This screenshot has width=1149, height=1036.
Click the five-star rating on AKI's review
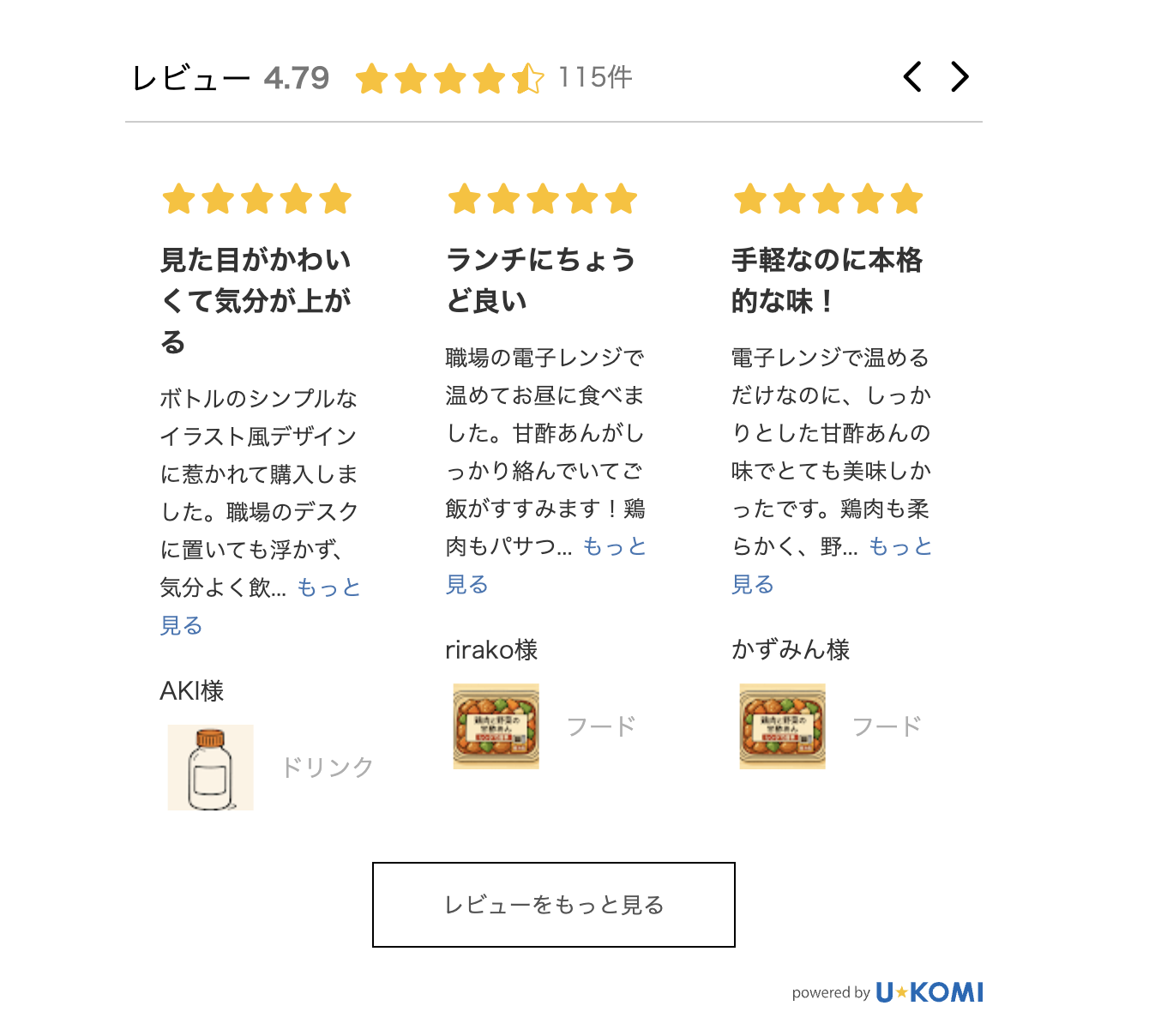click(x=257, y=199)
